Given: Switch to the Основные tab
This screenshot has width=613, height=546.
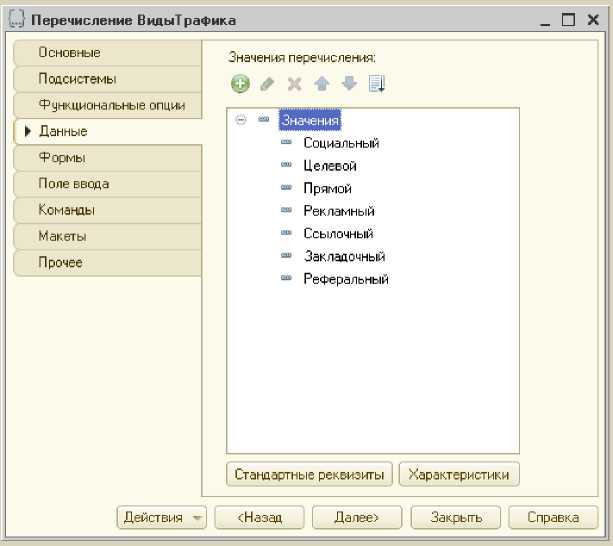Looking at the screenshot, I should [69, 52].
